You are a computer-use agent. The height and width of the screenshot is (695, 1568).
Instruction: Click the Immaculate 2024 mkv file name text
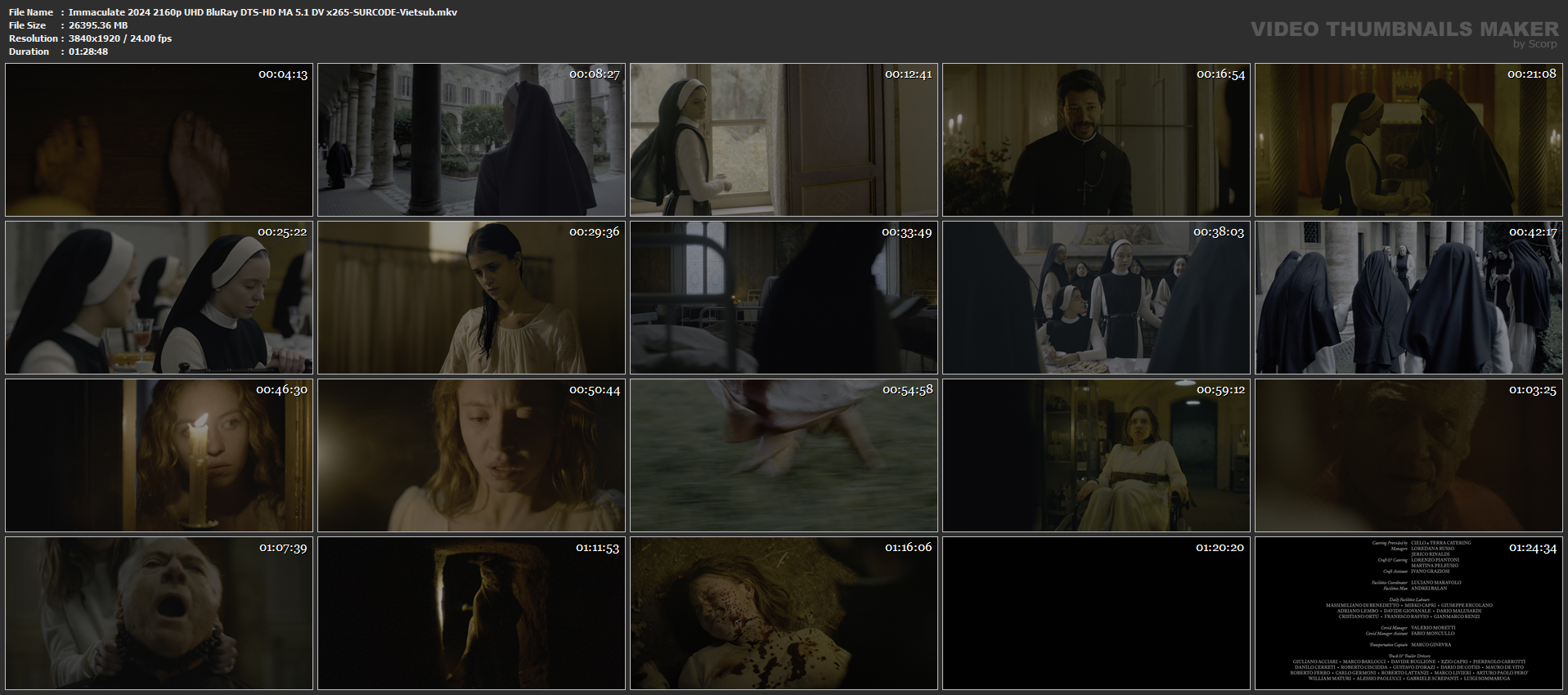(x=263, y=12)
